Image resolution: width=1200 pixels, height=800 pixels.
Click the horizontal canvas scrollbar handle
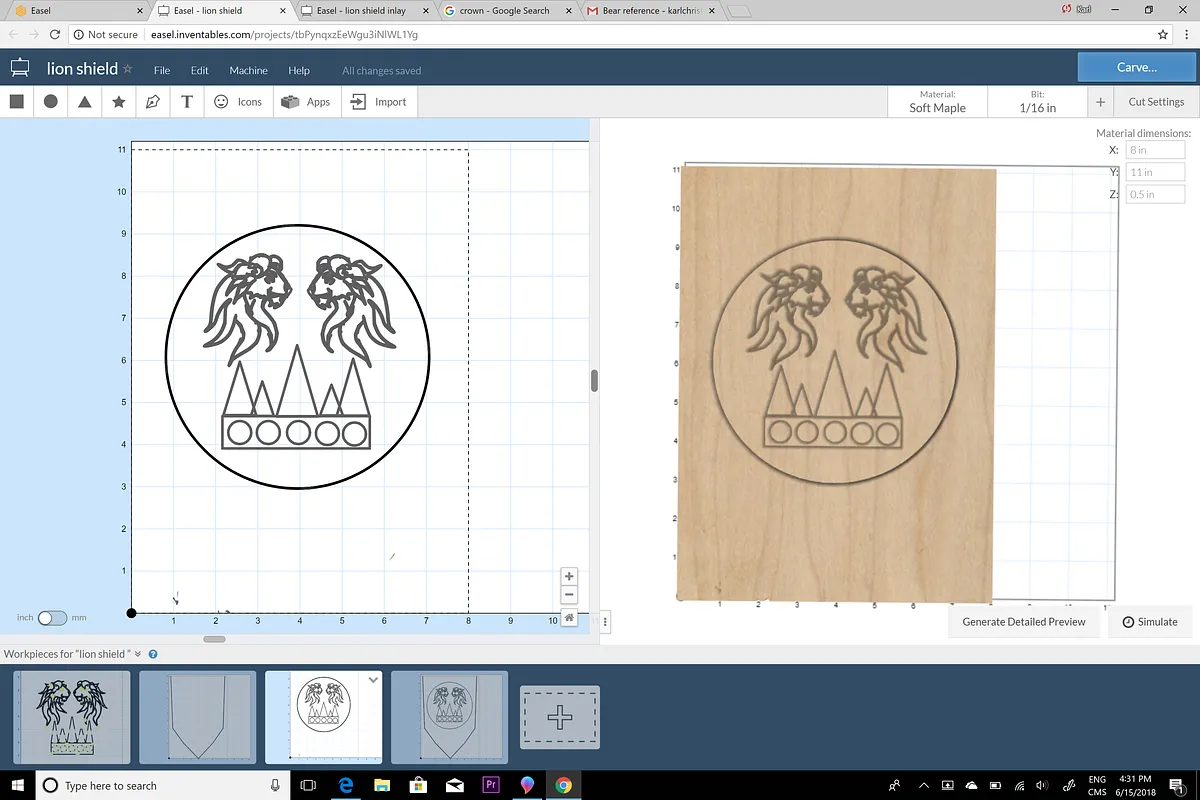[x=214, y=639]
